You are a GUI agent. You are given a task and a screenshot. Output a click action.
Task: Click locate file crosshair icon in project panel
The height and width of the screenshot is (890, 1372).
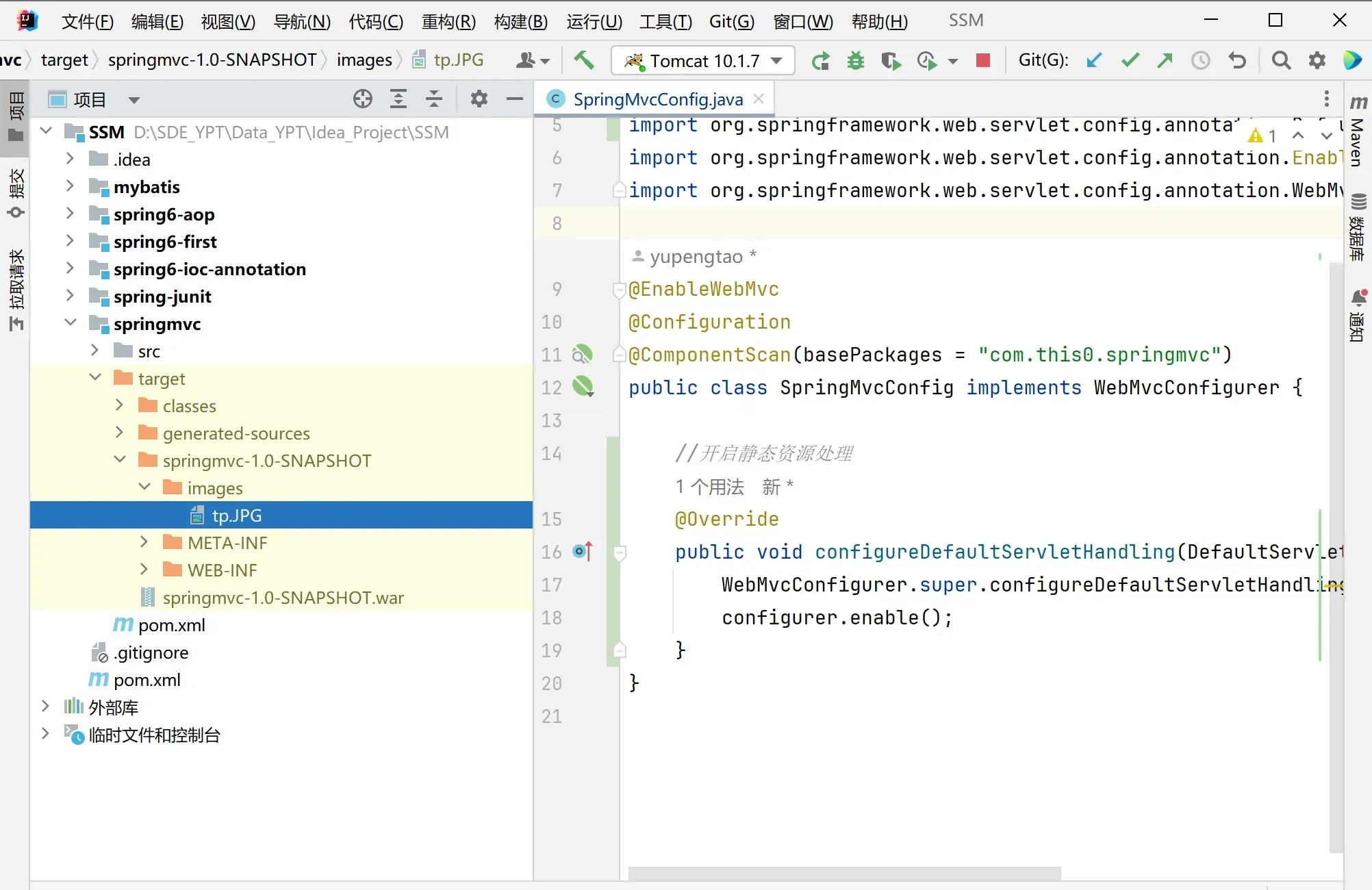coord(363,99)
